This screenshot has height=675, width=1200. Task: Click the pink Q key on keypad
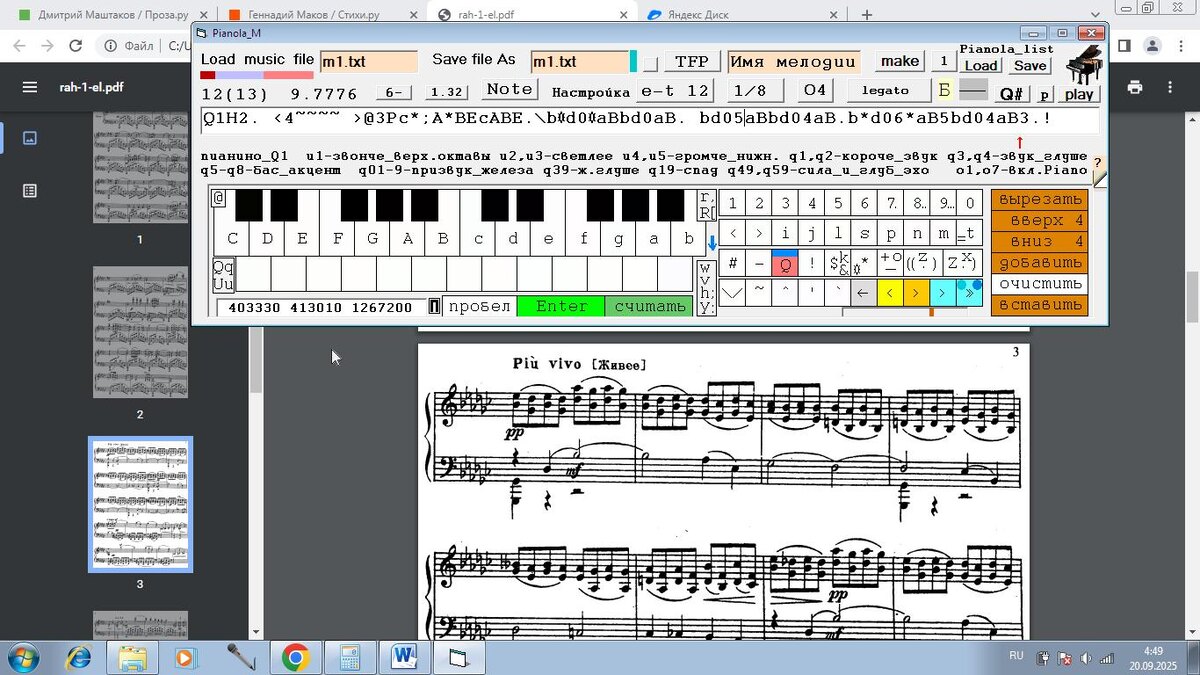coord(785,263)
